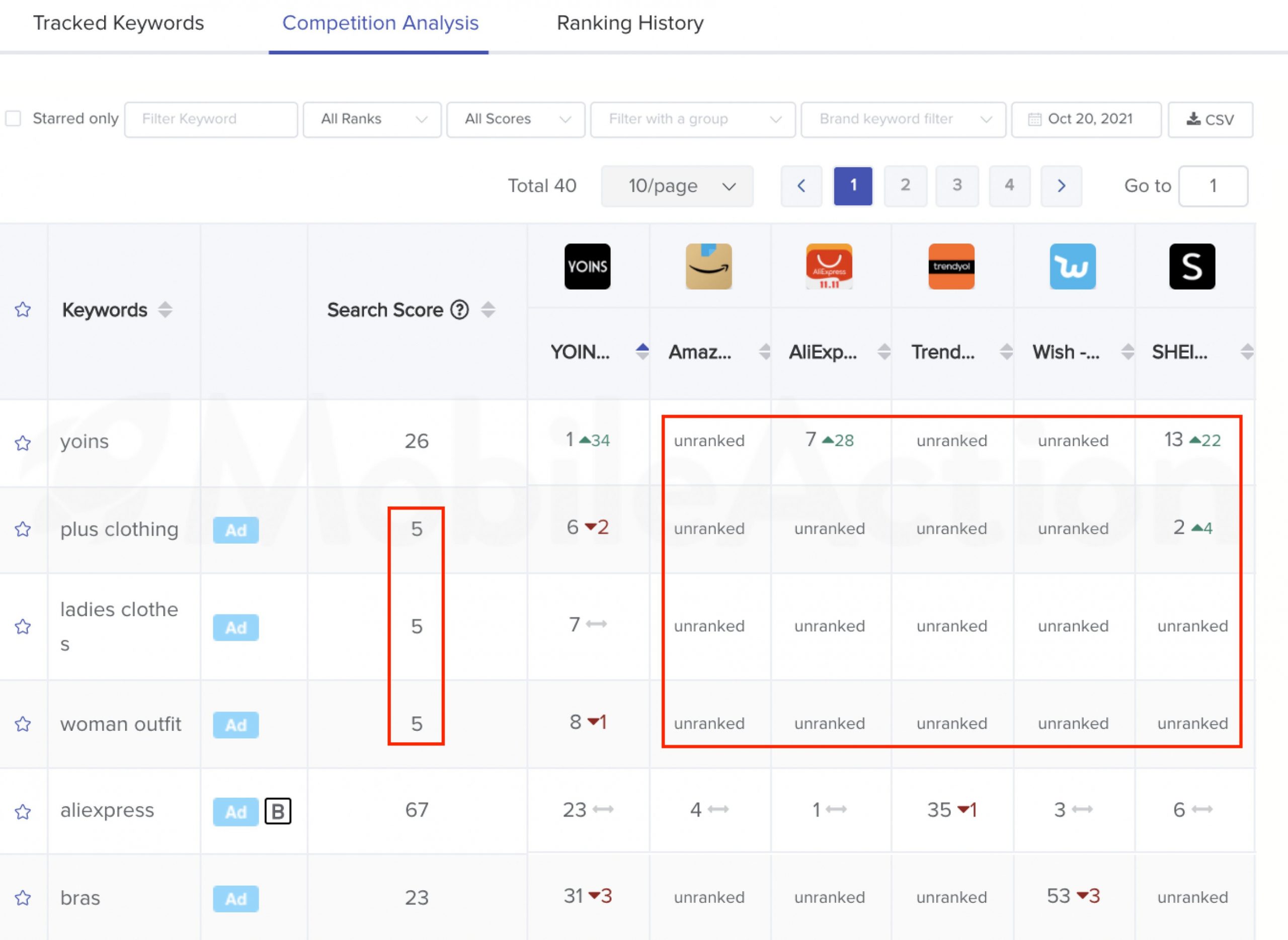The image size is (1288, 940).
Task: Open the Trendyol app icon
Action: tap(951, 267)
